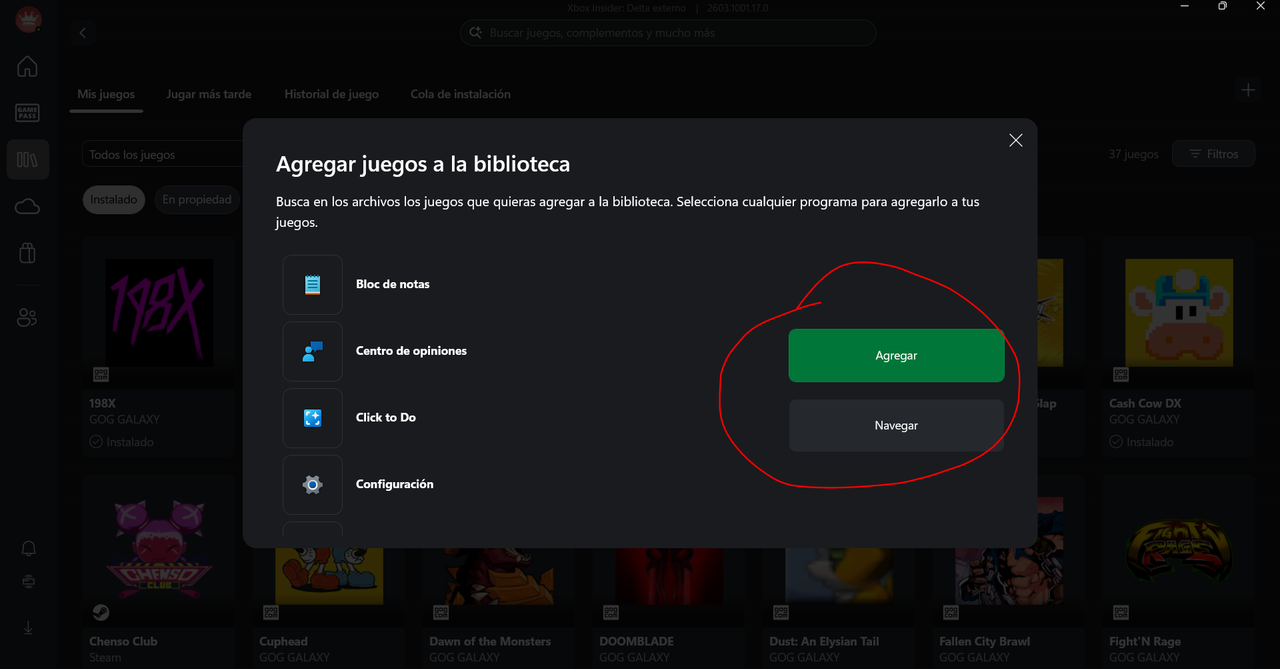Image resolution: width=1280 pixels, height=669 pixels.
Task: Open the store bag icon in the sidebar
Action: 27,253
